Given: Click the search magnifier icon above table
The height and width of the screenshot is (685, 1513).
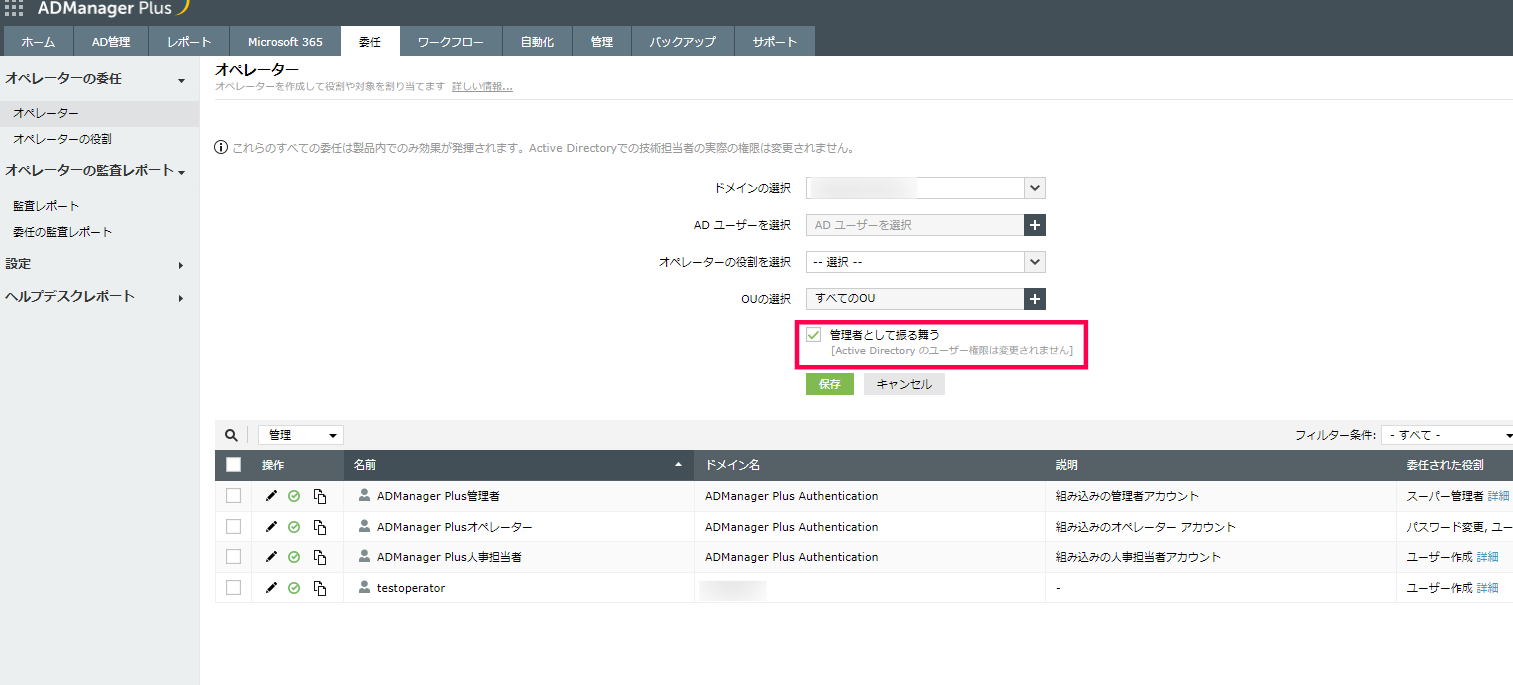Looking at the screenshot, I should tap(232, 435).
